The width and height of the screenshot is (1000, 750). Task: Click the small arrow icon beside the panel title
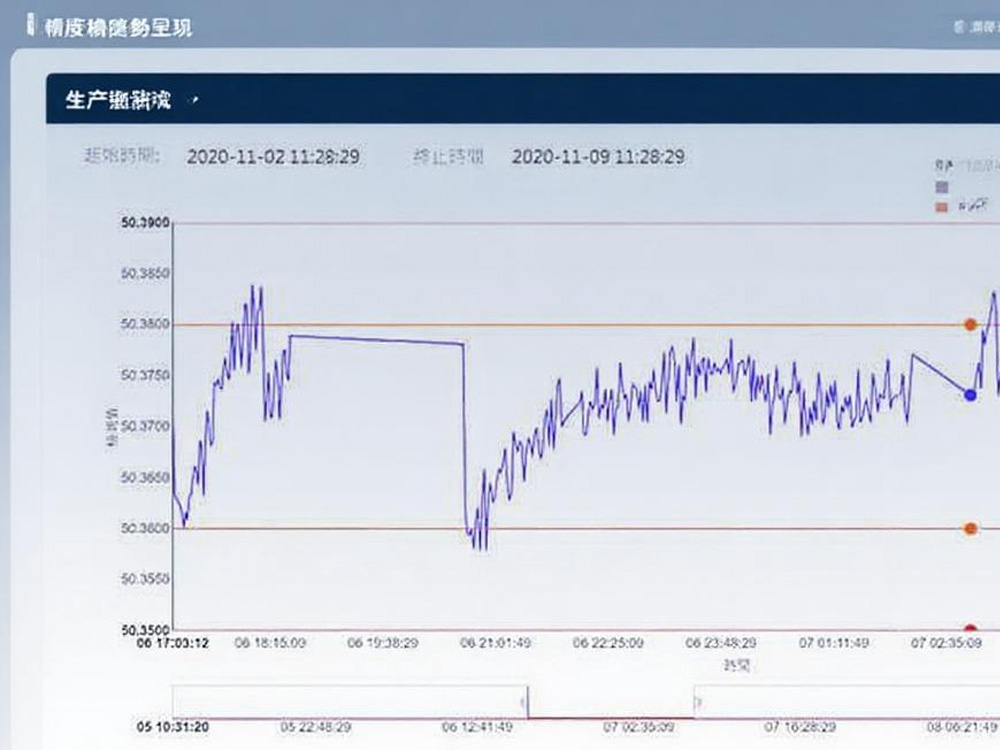coord(194,100)
